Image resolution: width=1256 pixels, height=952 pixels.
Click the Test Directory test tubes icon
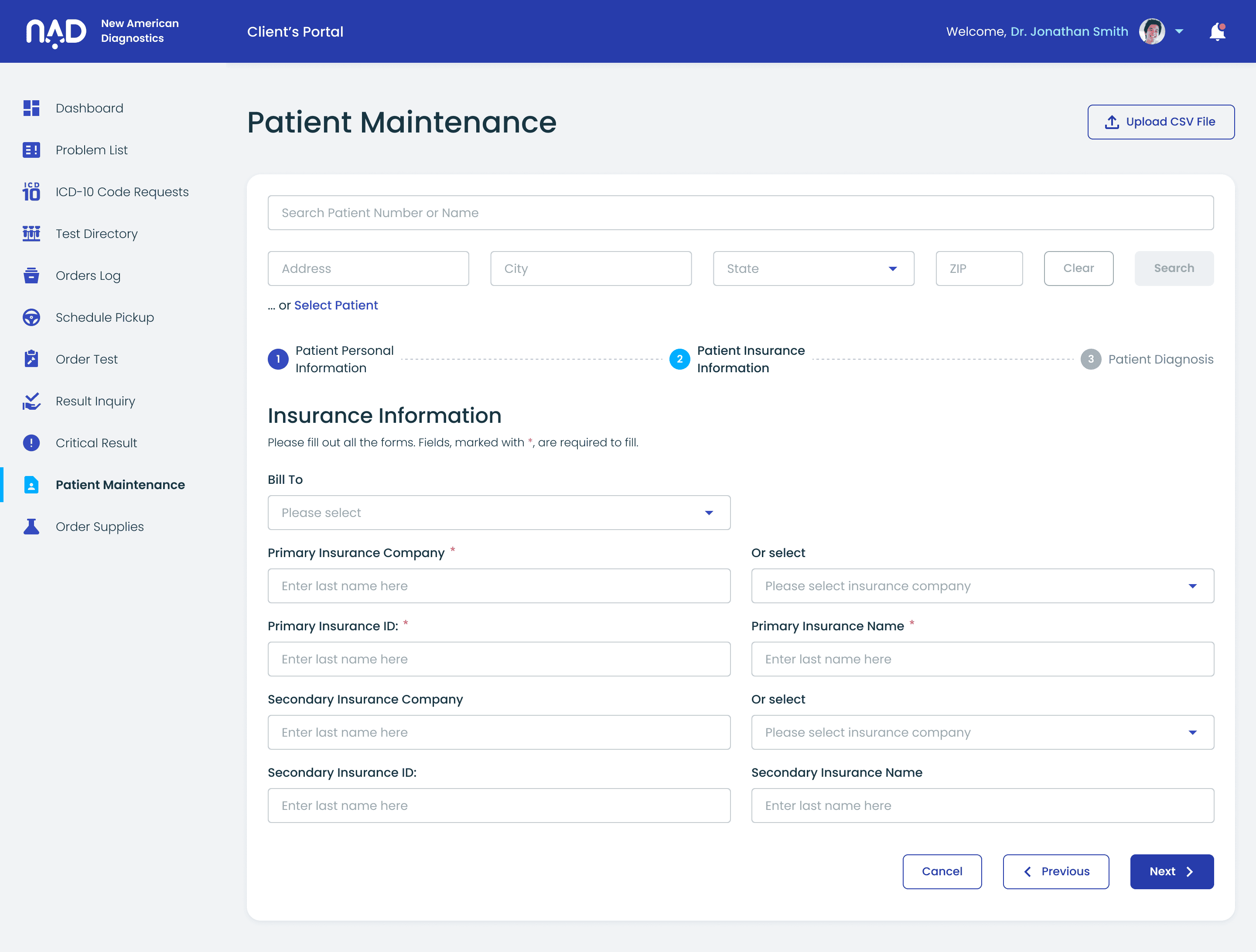coord(31,233)
